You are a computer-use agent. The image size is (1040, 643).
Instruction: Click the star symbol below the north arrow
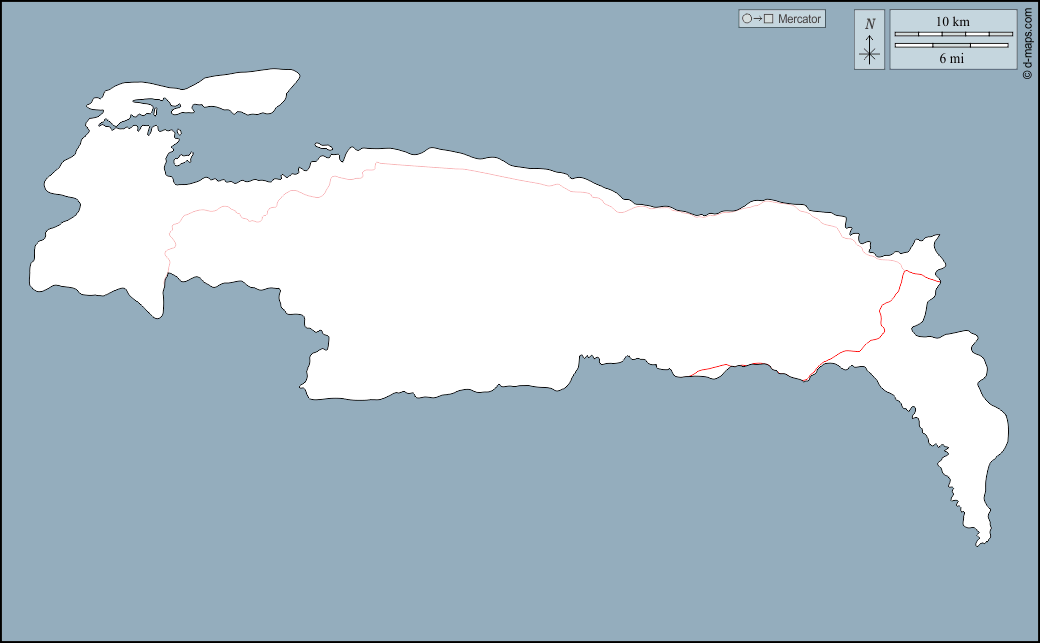pos(870,55)
